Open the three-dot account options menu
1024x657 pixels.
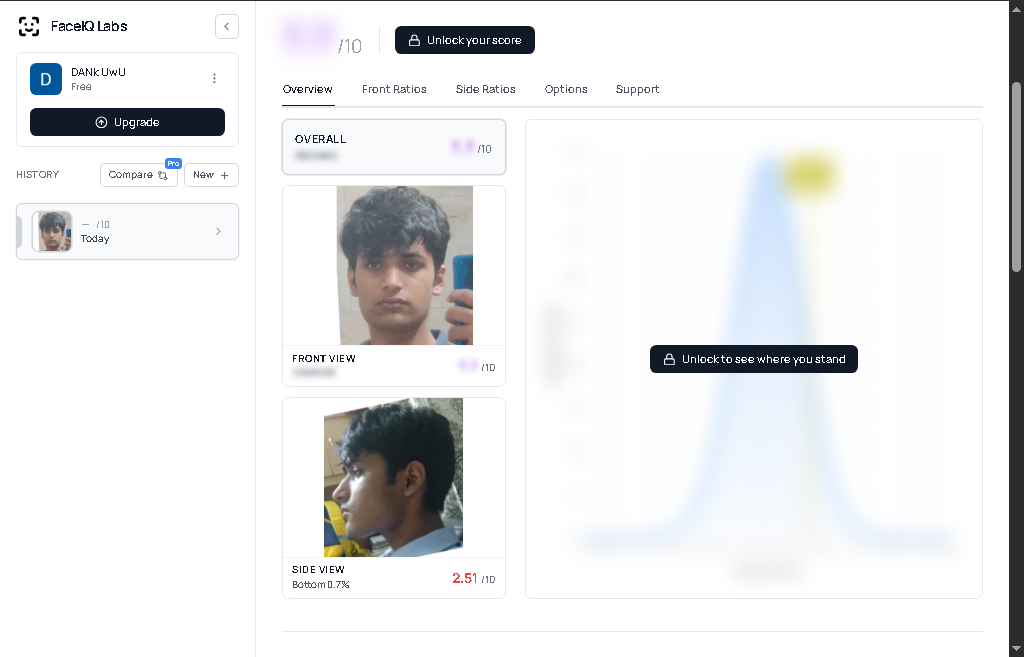tap(214, 78)
